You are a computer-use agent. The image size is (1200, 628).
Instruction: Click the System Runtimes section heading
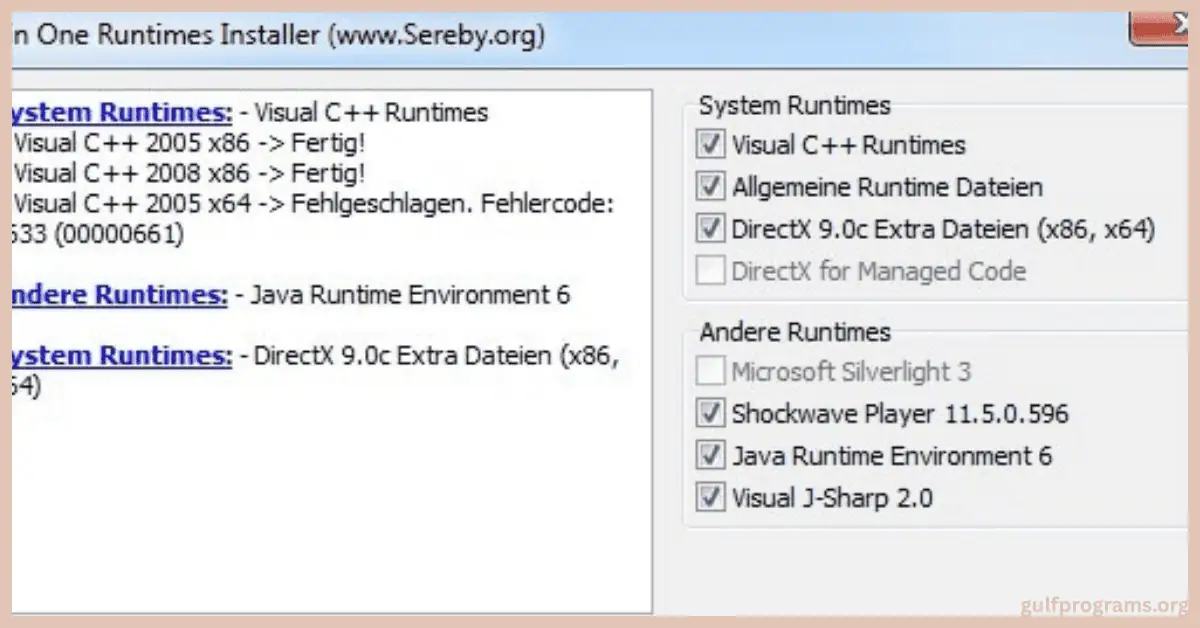795,105
